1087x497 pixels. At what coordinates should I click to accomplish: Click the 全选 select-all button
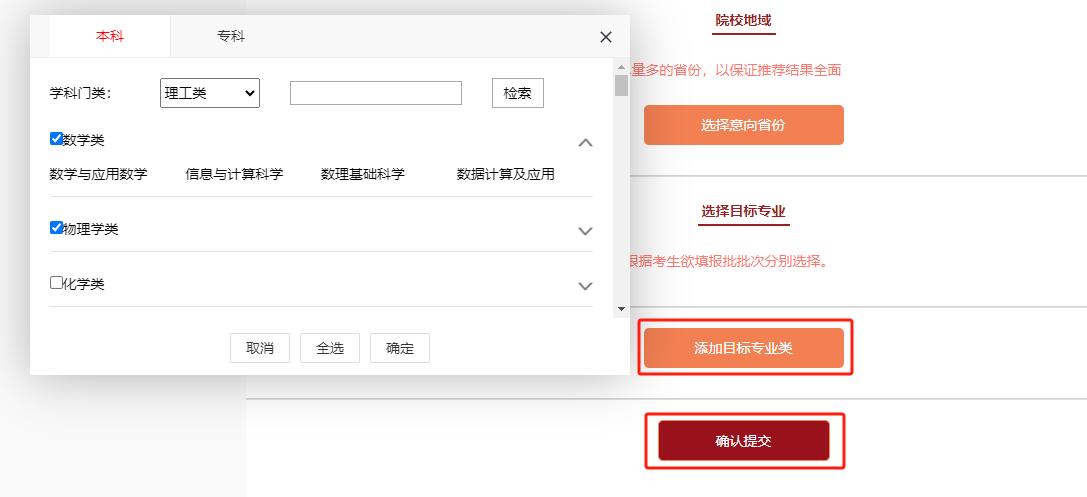tap(330, 348)
